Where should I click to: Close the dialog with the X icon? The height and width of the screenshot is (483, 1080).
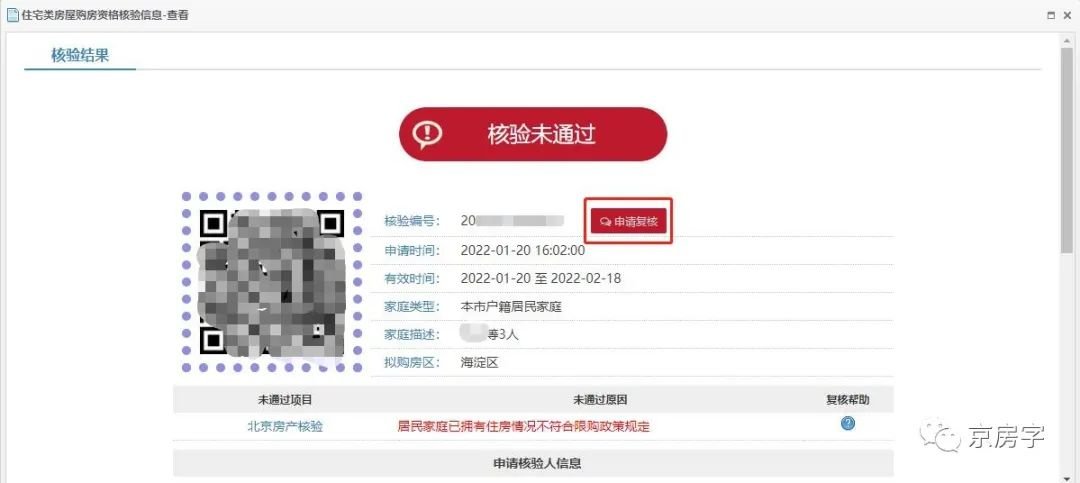[x=1068, y=15]
